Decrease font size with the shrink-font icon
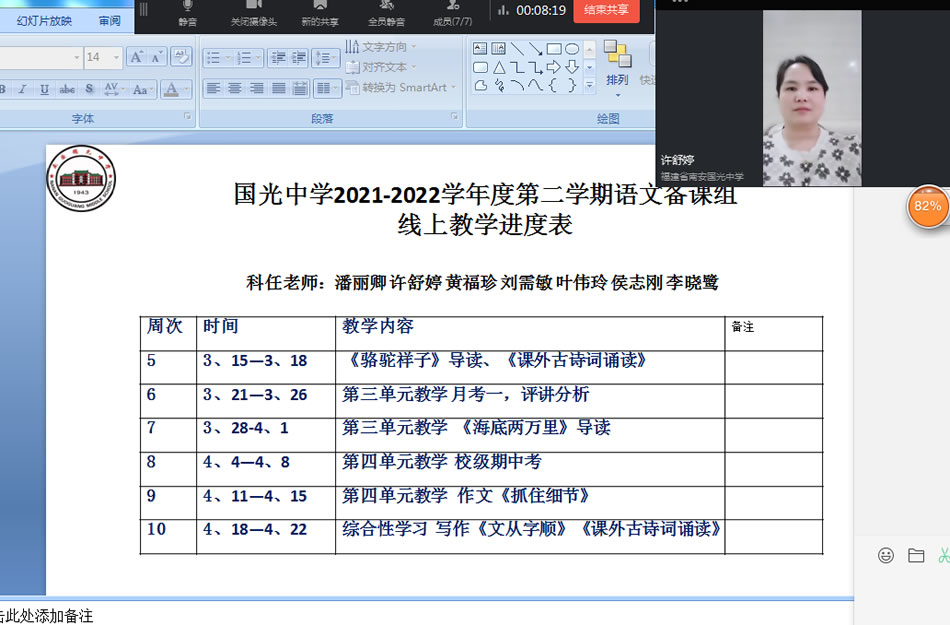 (x=157, y=58)
